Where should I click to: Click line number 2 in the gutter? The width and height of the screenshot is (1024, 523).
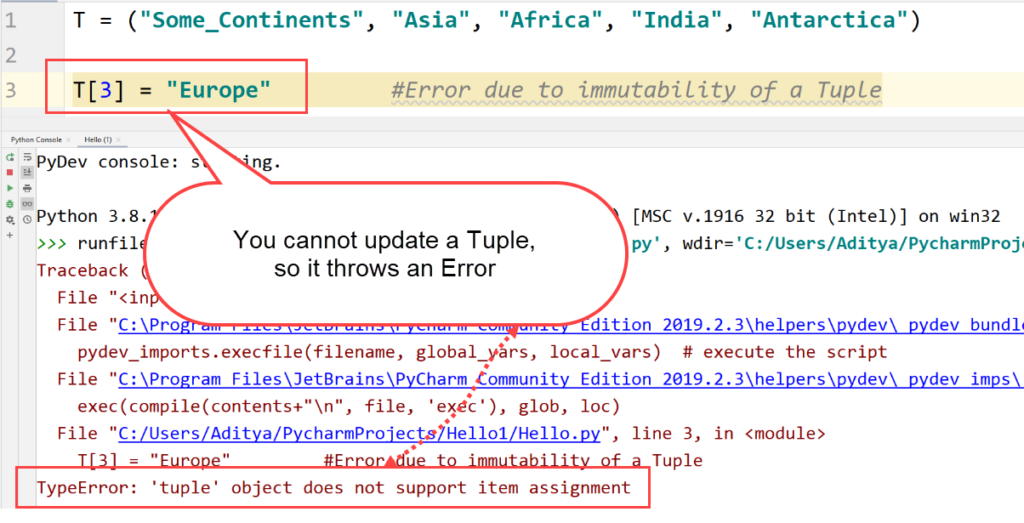point(10,55)
